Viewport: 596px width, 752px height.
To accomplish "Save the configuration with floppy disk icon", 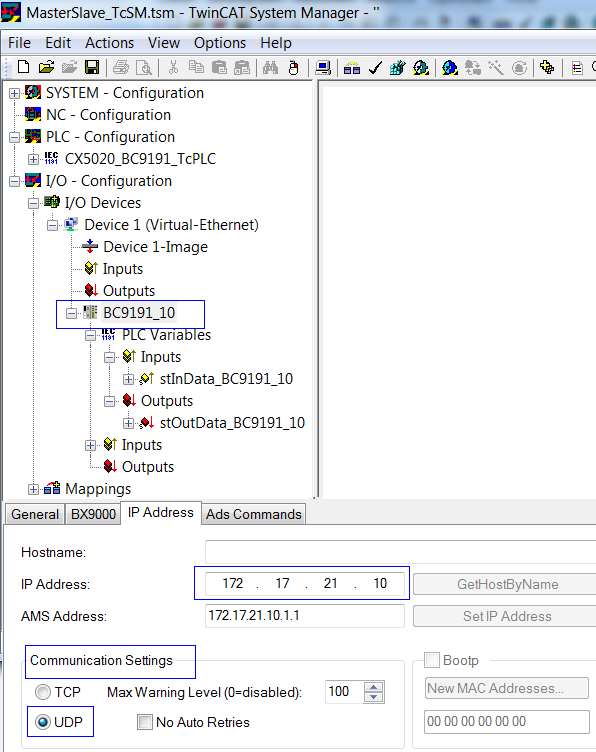I will (x=92, y=67).
